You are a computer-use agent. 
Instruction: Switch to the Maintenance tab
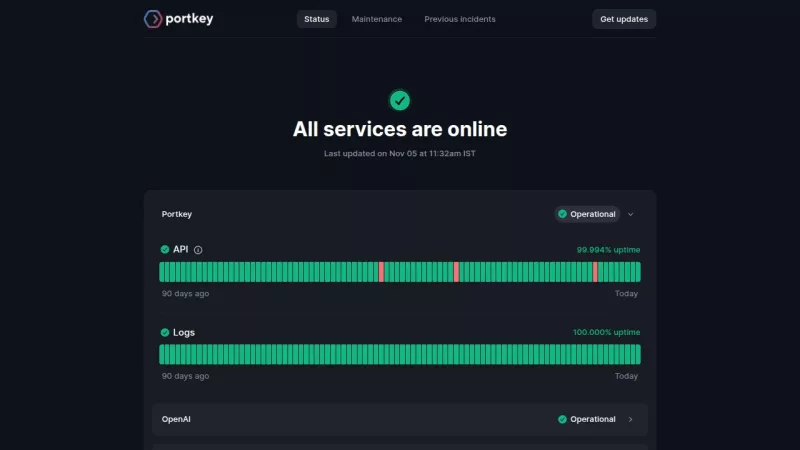(377, 19)
